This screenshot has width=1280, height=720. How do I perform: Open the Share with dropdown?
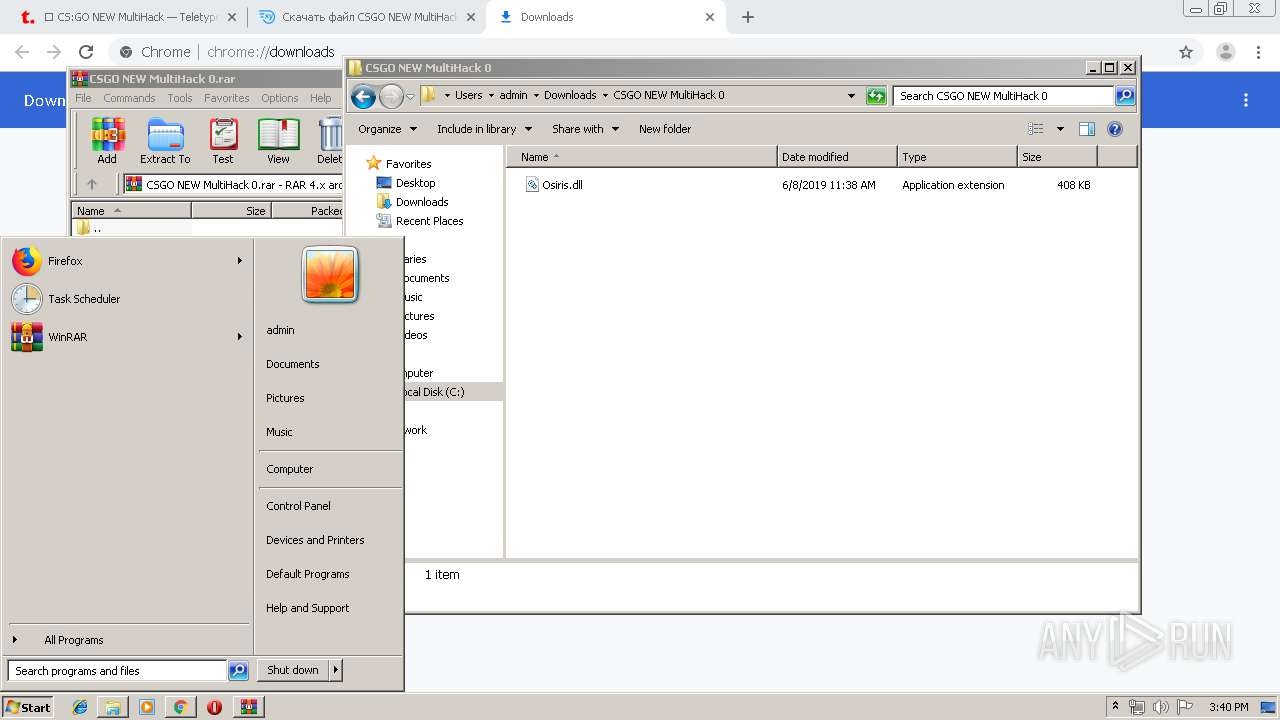pos(585,129)
